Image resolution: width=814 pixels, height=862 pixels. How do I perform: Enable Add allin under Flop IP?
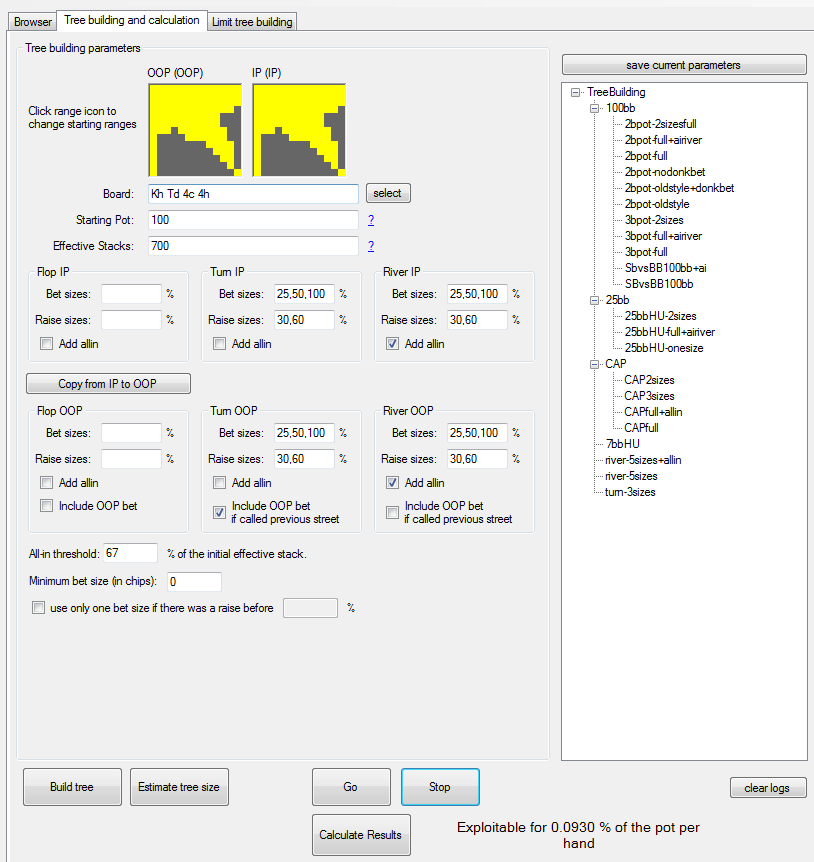click(x=47, y=344)
